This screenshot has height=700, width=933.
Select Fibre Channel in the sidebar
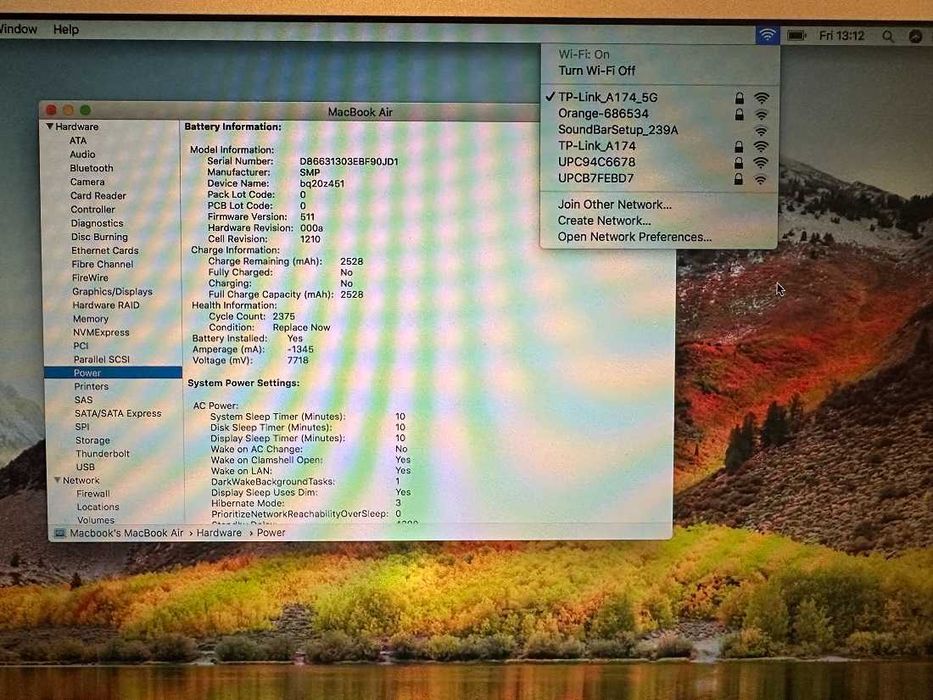(x=102, y=264)
